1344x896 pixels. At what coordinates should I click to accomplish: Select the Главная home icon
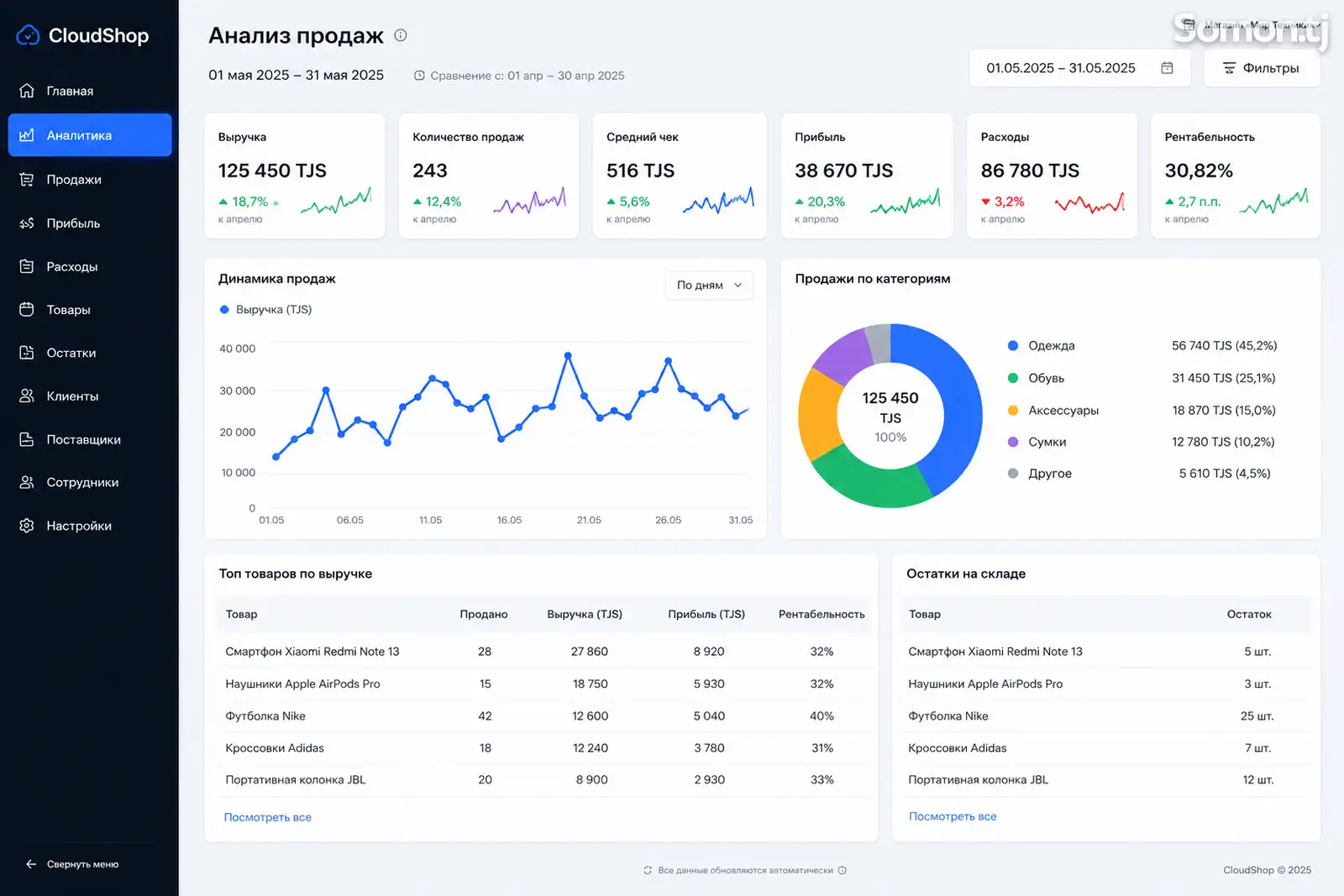coord(27,91)
